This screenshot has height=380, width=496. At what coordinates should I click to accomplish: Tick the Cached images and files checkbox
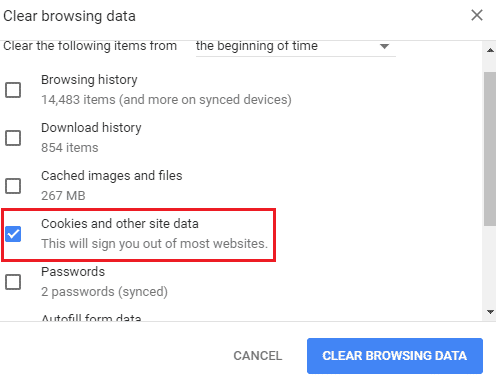(x=13, y=186)
